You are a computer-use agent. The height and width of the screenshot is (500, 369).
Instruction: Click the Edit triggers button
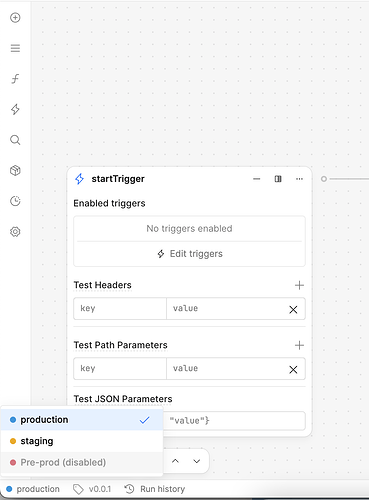(189, 254)
